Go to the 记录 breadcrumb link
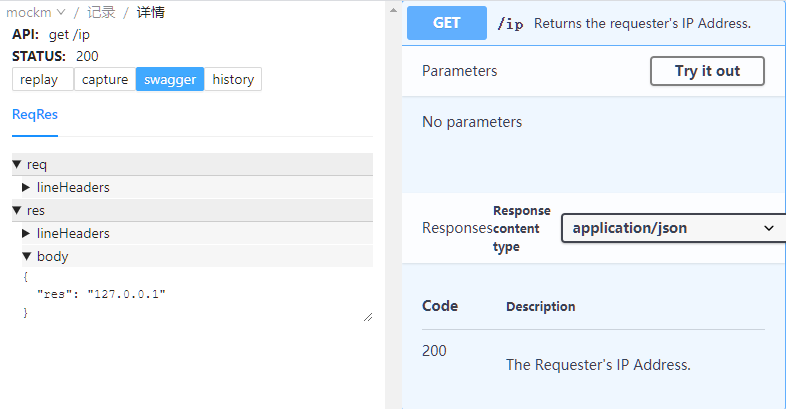This screenshot has height=409, width=786. [x=101, y=12]
